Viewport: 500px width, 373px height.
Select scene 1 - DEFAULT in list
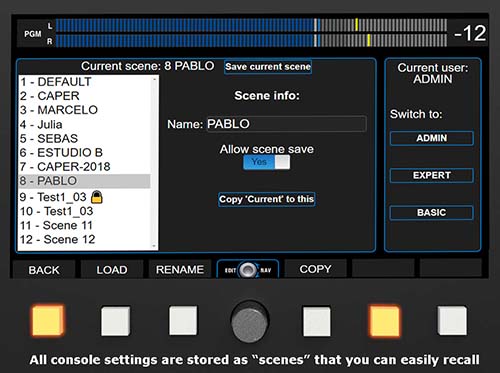pos(85,82)
